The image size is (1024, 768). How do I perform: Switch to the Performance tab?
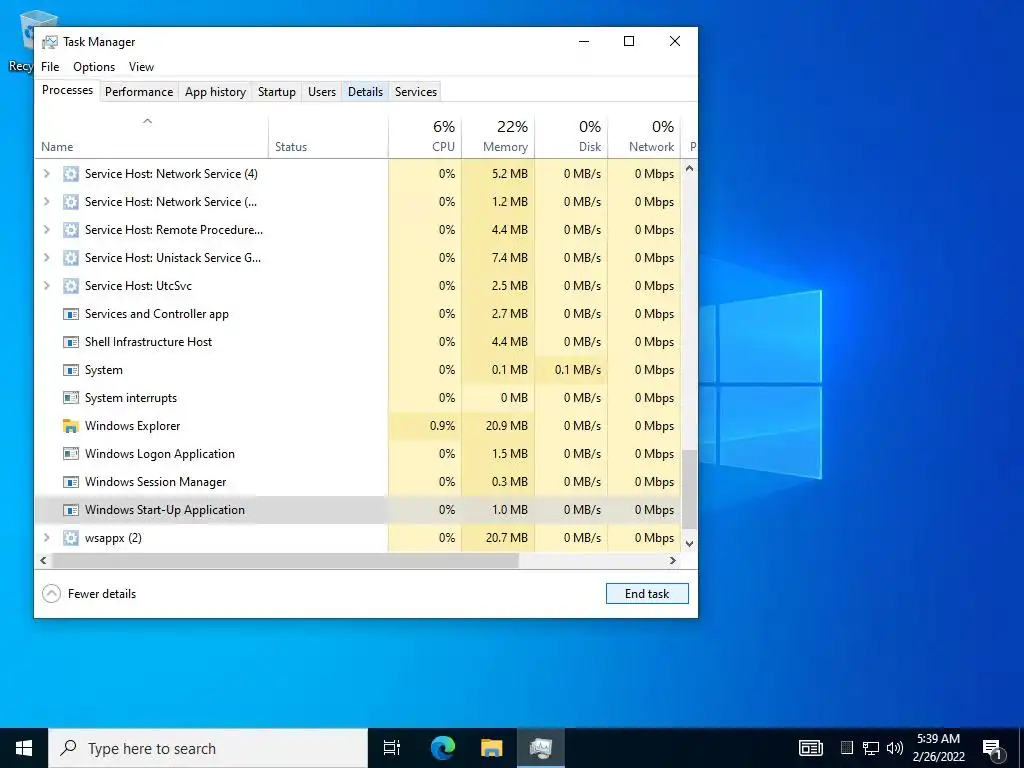[x=139, y=92]
